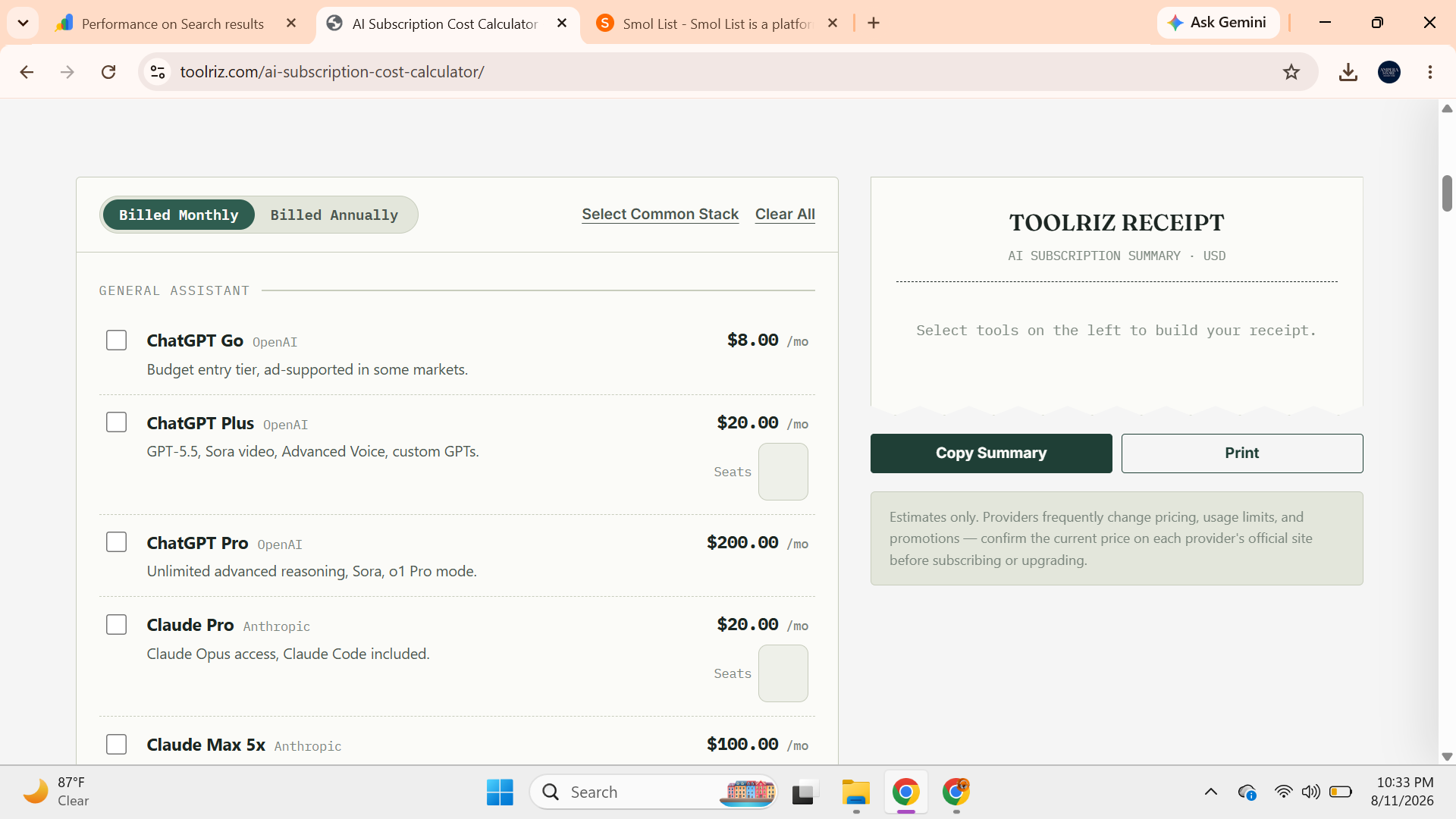Click the page vertical scrollbar thumb
The width and height of the screenshot is (1456, 819).
coord(1447,193)
